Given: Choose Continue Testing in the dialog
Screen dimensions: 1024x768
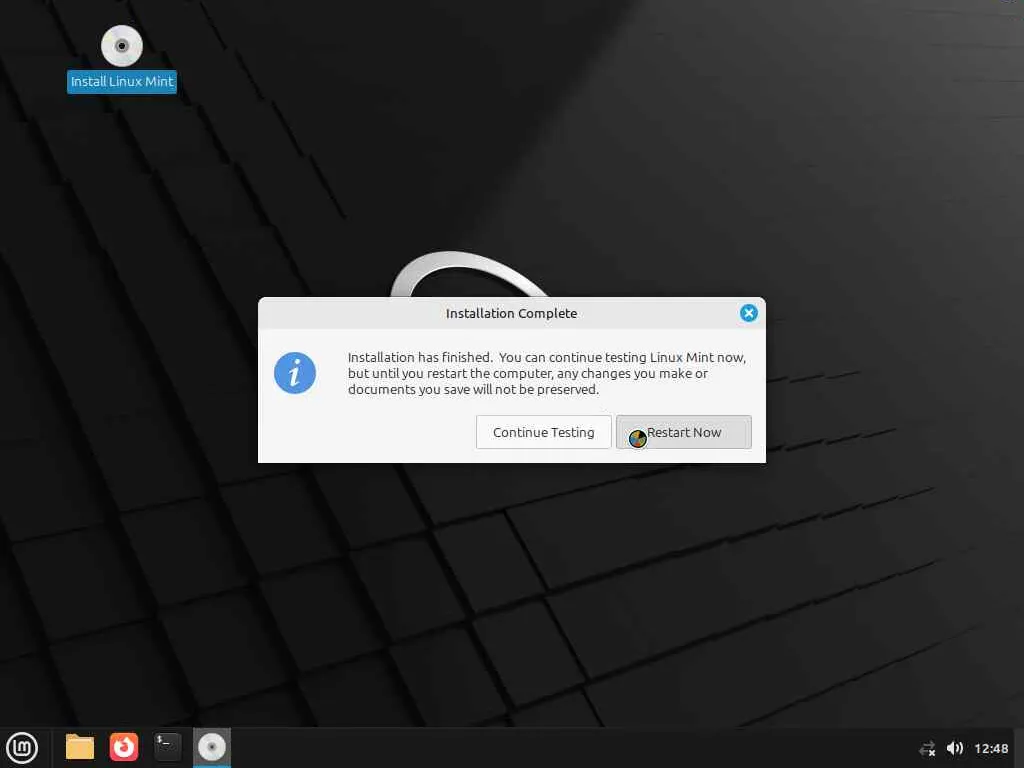Looking at the screenshot, I should tap(543, 432).
